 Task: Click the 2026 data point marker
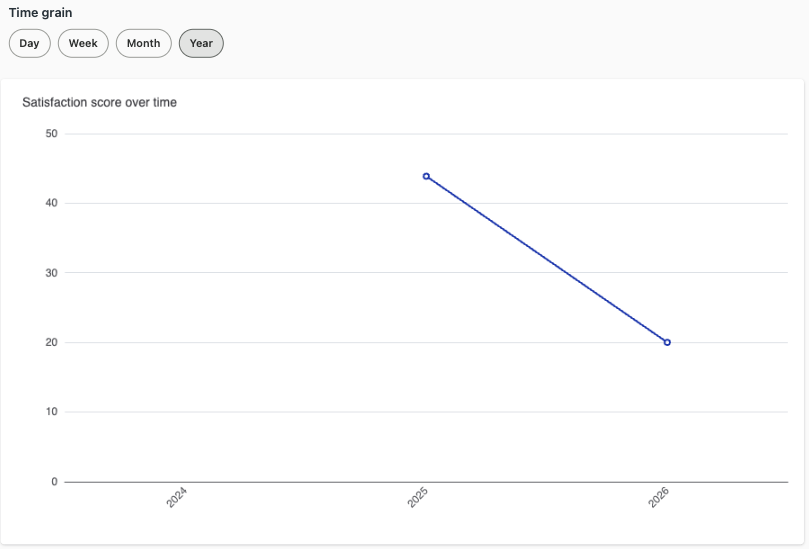tap(667, 343)
